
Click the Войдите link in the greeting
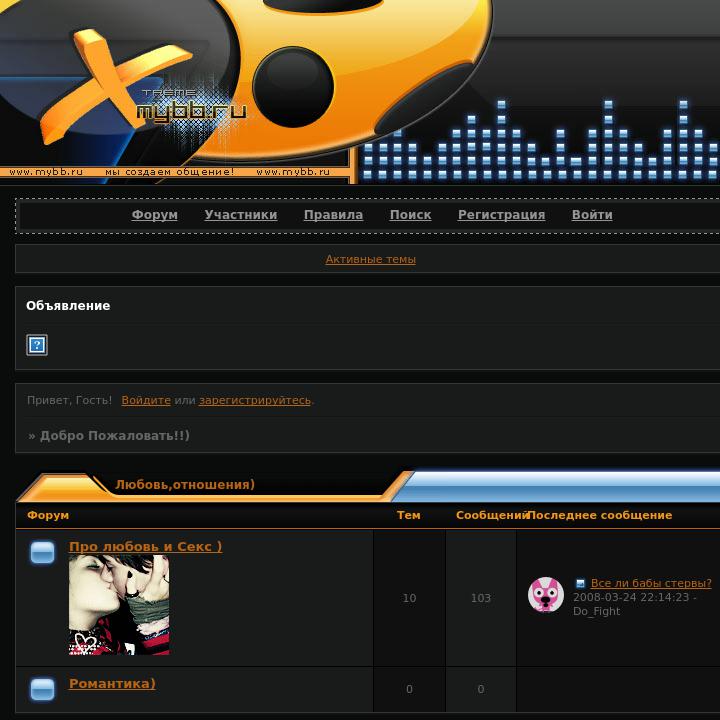coord(146,400)
